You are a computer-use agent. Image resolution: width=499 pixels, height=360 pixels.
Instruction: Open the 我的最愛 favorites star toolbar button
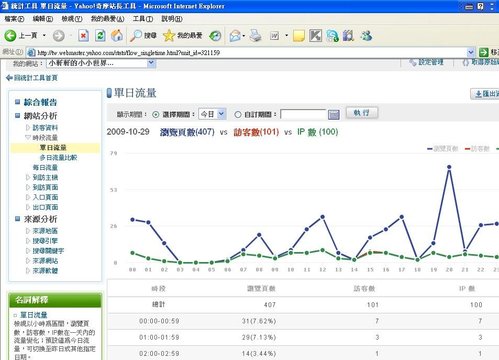(182, 35)
